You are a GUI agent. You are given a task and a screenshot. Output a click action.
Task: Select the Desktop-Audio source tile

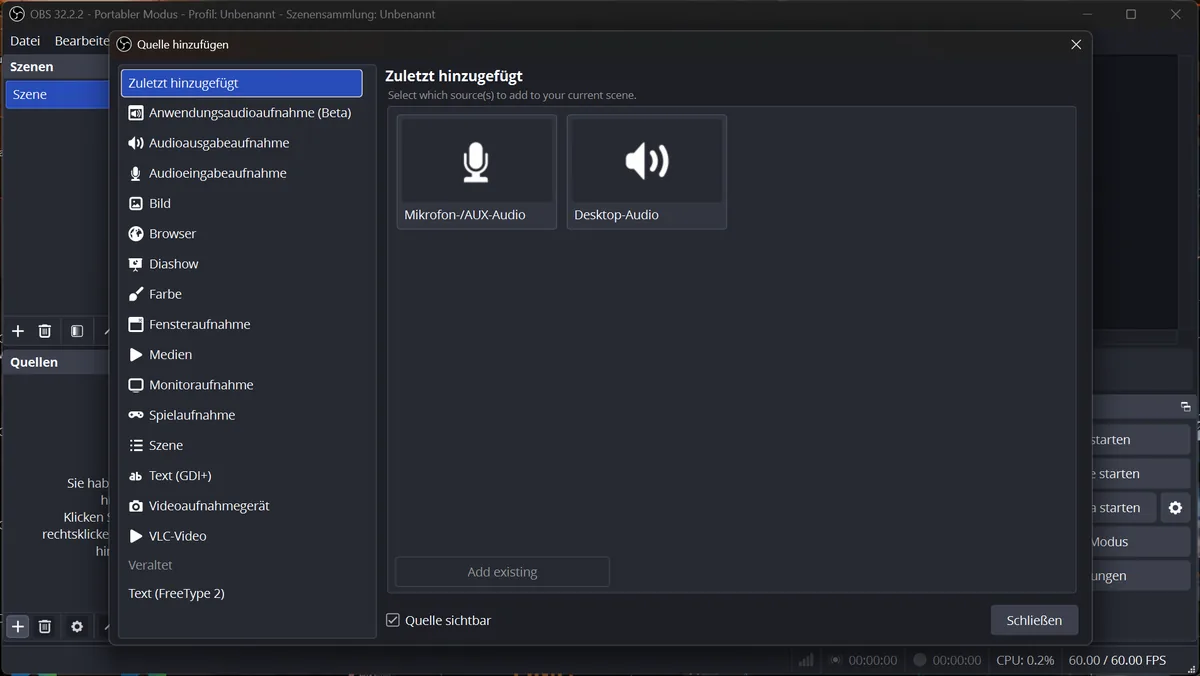tap(647, 172)
